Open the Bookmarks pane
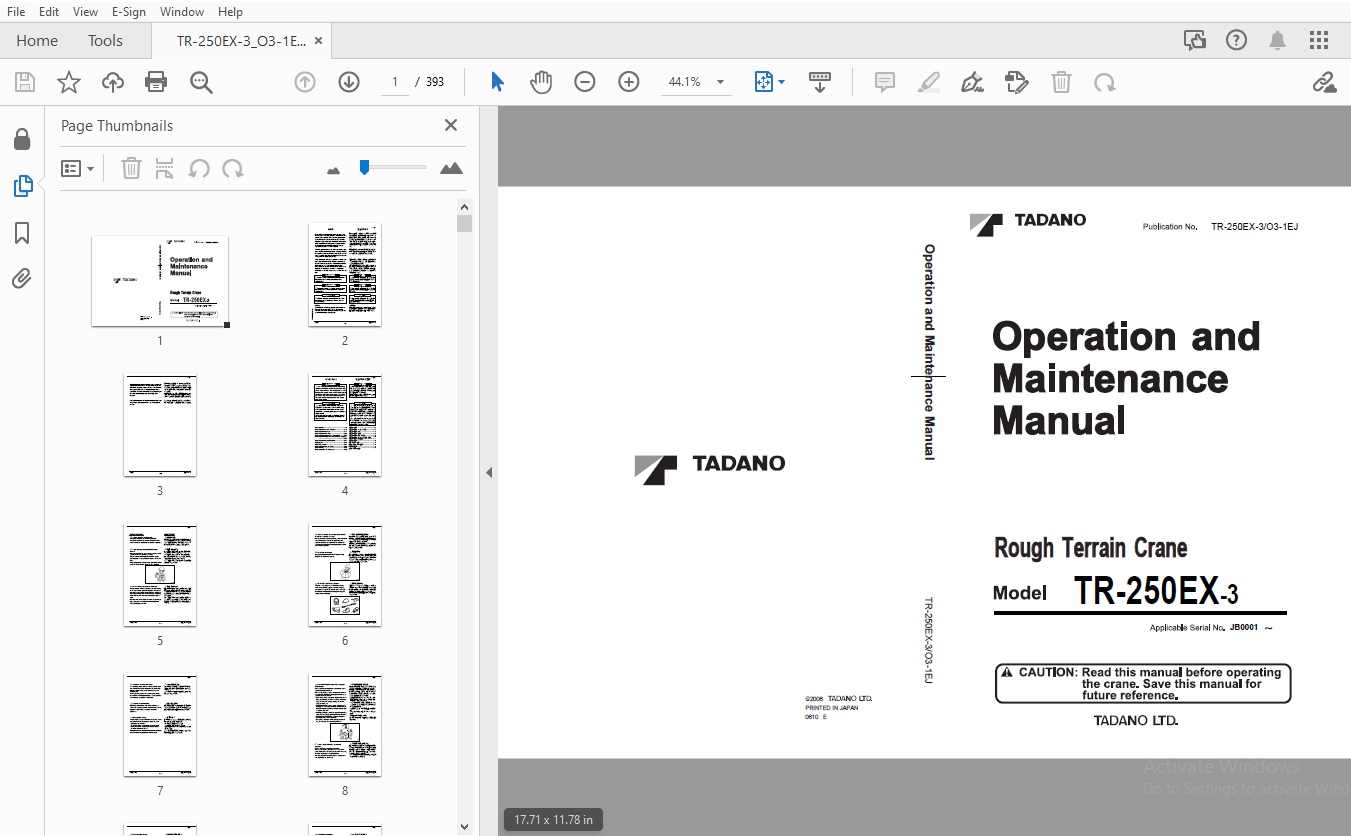The image size is (1351, 836). 22,233
